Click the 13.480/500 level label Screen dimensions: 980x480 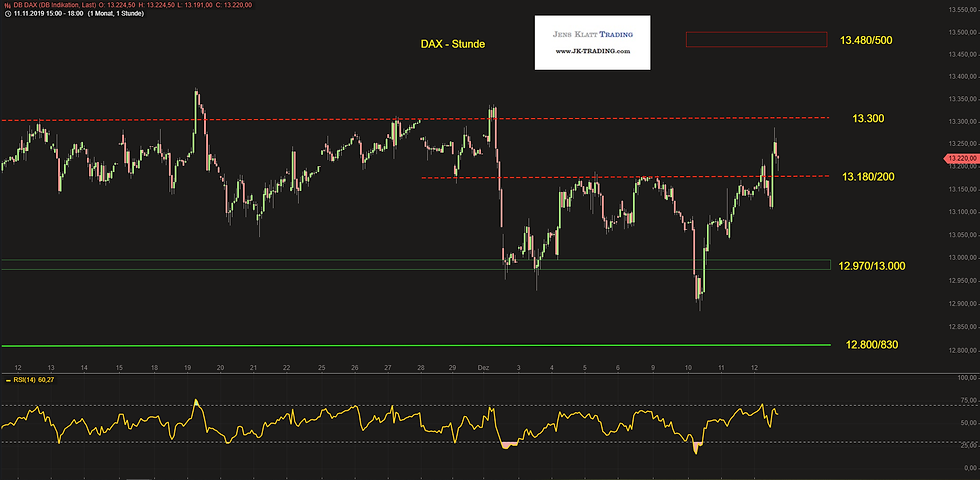point(866,40)
